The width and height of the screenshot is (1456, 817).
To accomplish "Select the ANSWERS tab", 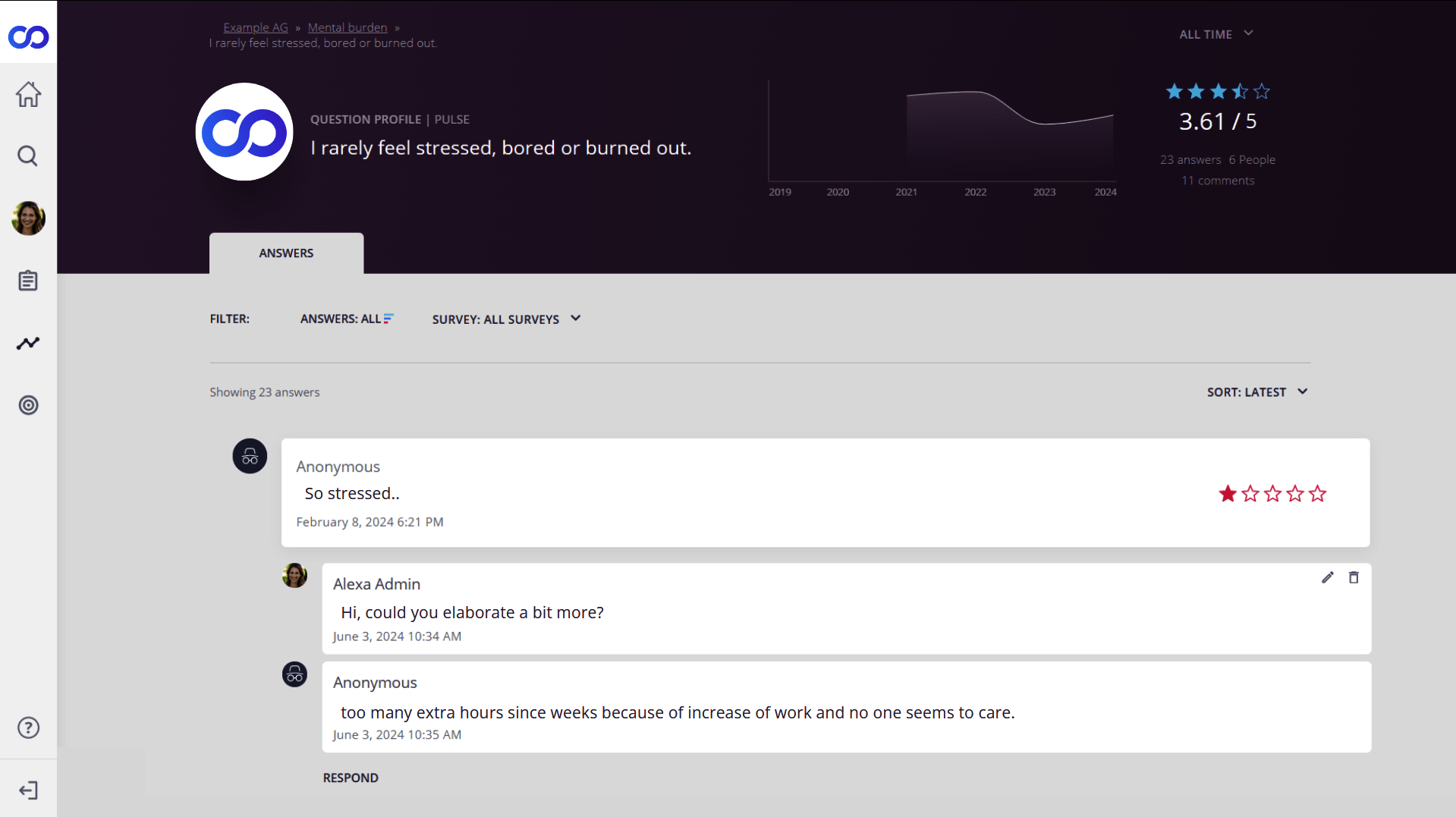I will (286, 253).
